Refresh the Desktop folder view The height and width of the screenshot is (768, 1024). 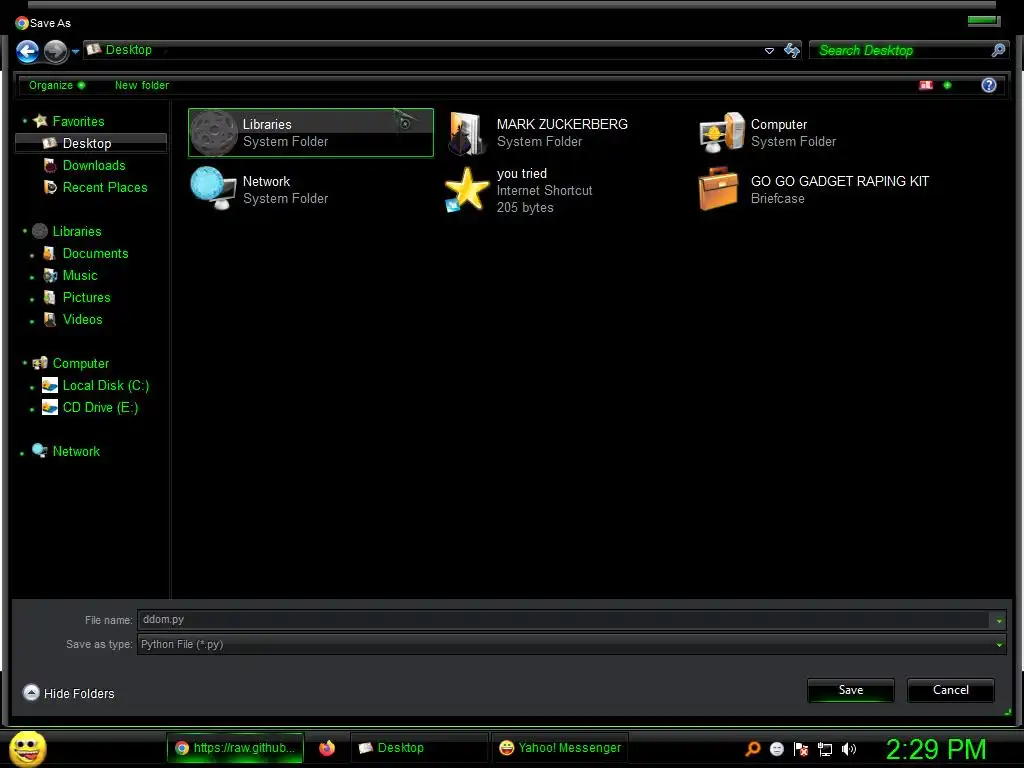(x=792, y=51)
